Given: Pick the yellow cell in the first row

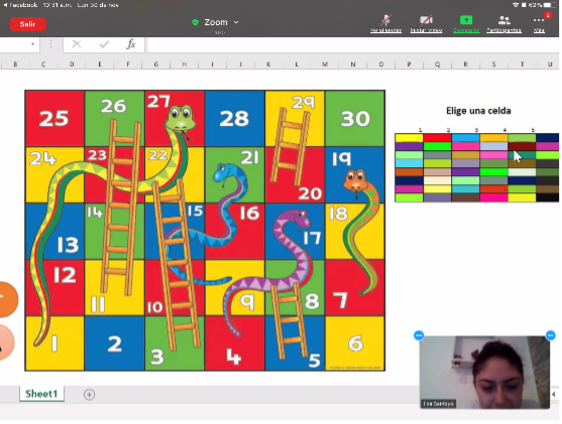Looking at the screenshot, I should click(409, 138).
